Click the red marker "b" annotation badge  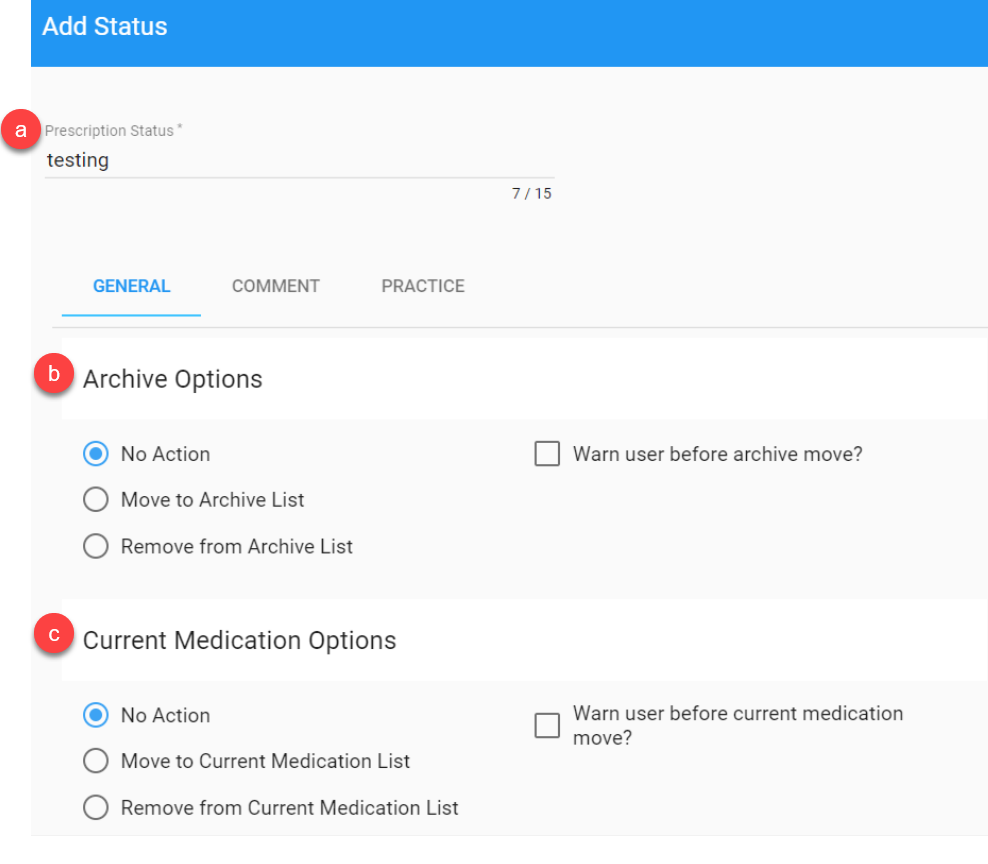[x=55, y=373]
